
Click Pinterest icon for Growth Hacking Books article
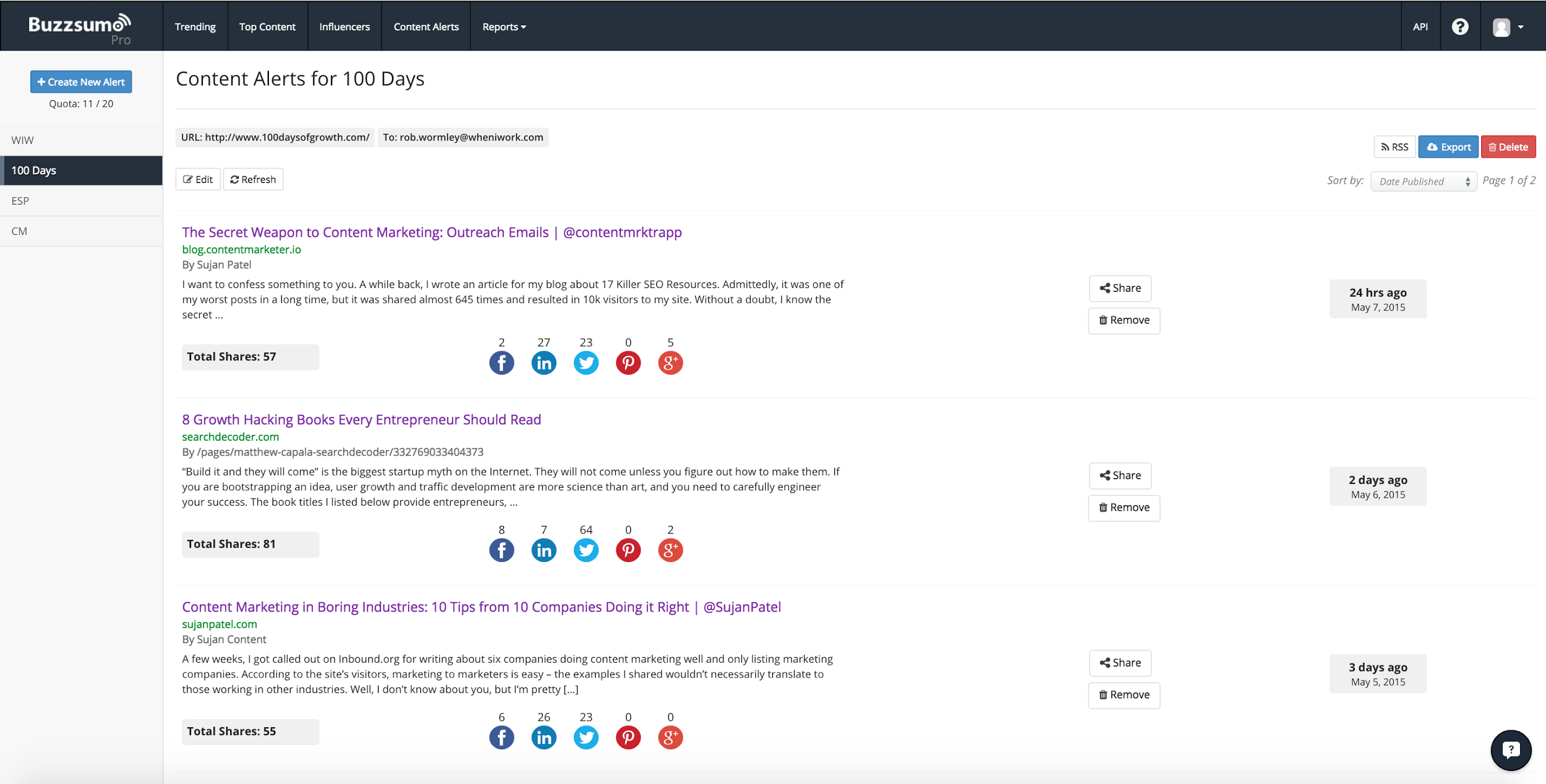click(628, 550)
